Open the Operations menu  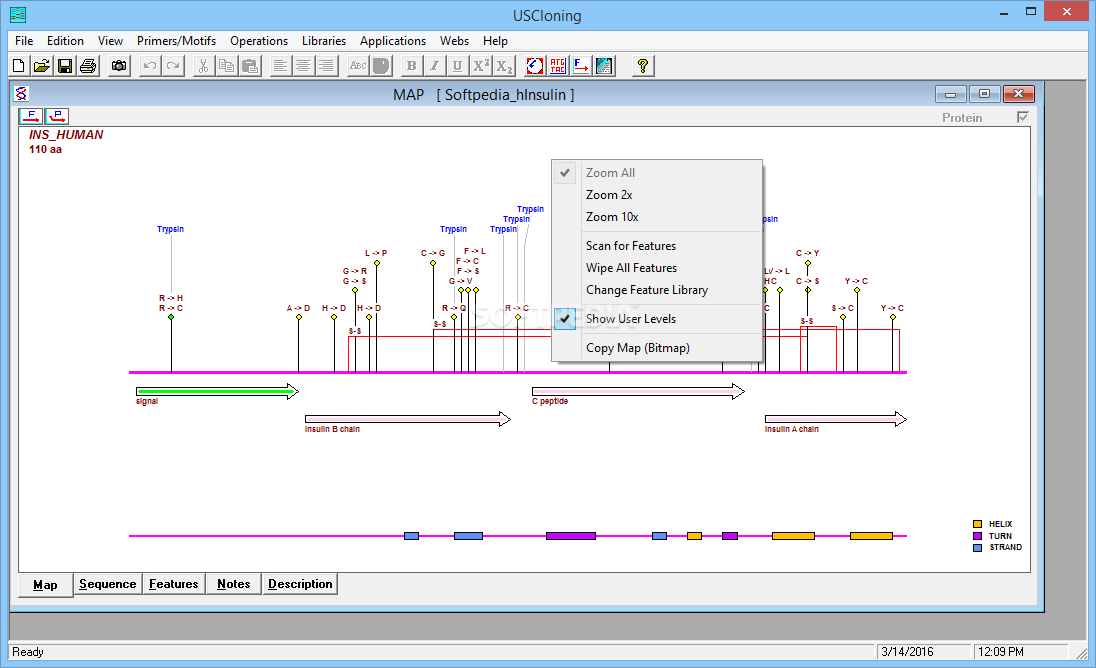(259, 41)
